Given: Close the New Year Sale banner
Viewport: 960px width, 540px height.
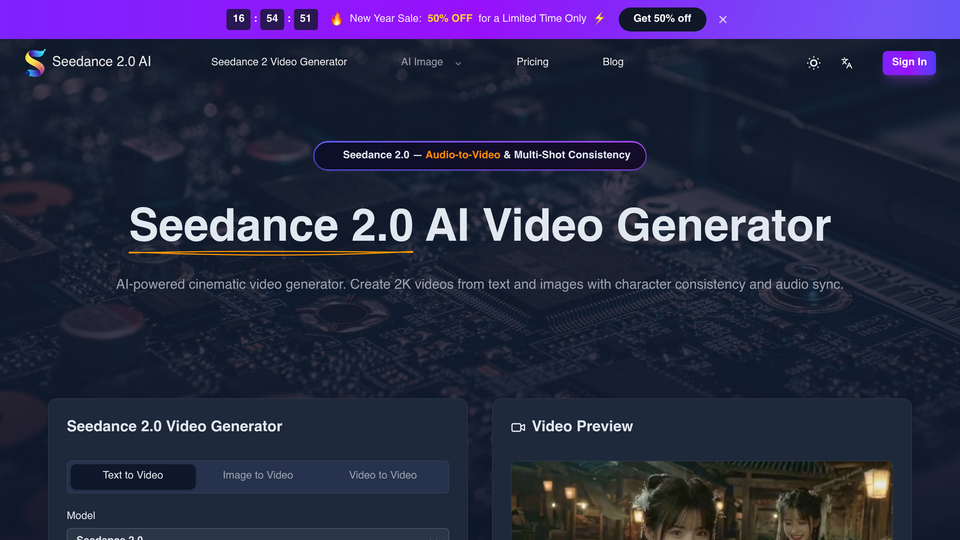Looking at the screenshot, I should pyautogui.click(x=722, y=20).
